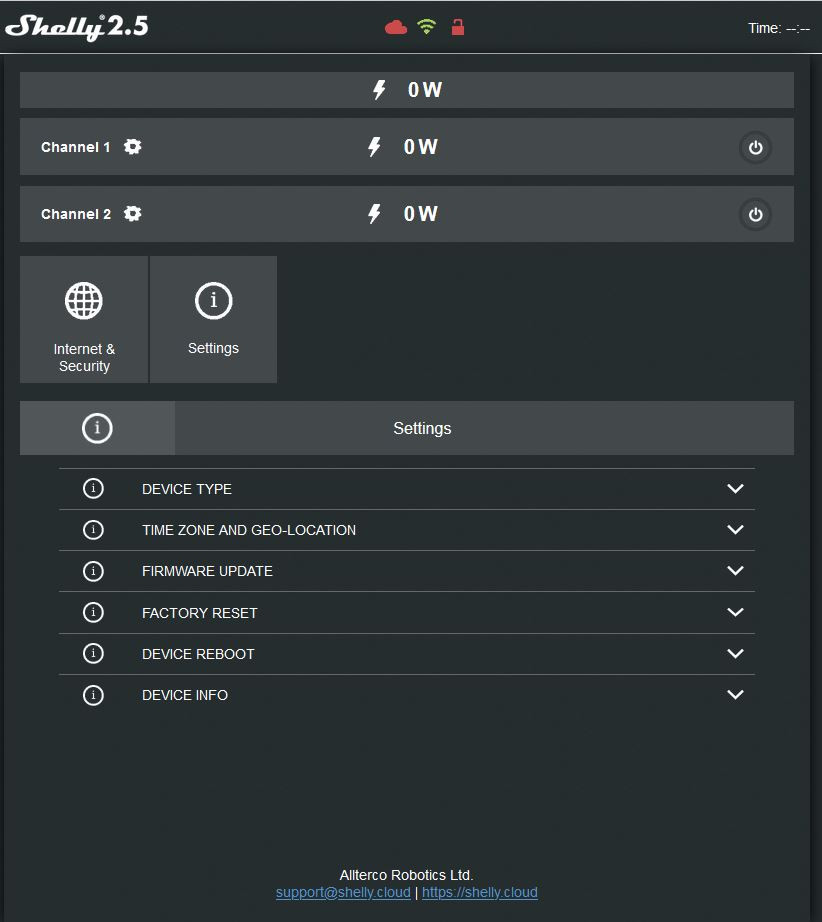Viewport: 822px width, 922px height.
Task: Click the green WiFi signal icon
Action: point(427,27)
